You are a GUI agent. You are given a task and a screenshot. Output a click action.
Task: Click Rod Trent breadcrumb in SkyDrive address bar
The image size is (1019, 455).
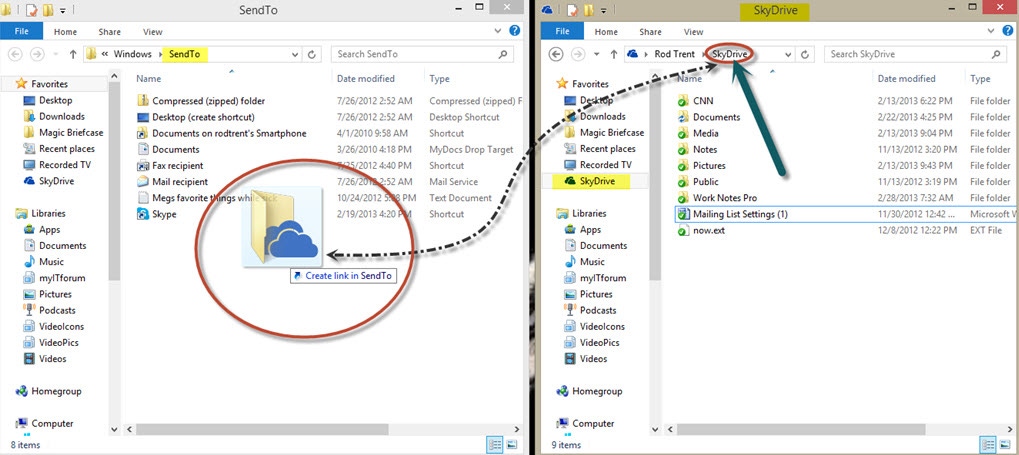(674, 55)
